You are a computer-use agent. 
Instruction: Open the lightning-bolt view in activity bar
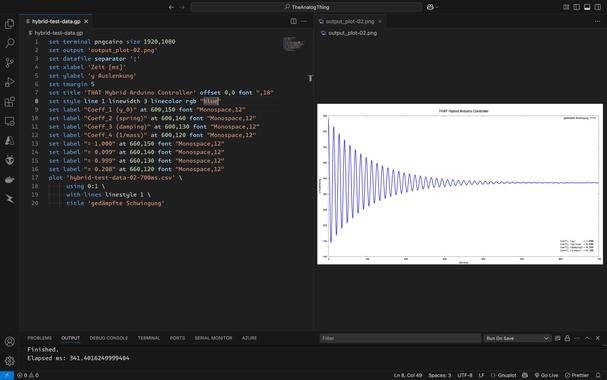pos(9,199)
